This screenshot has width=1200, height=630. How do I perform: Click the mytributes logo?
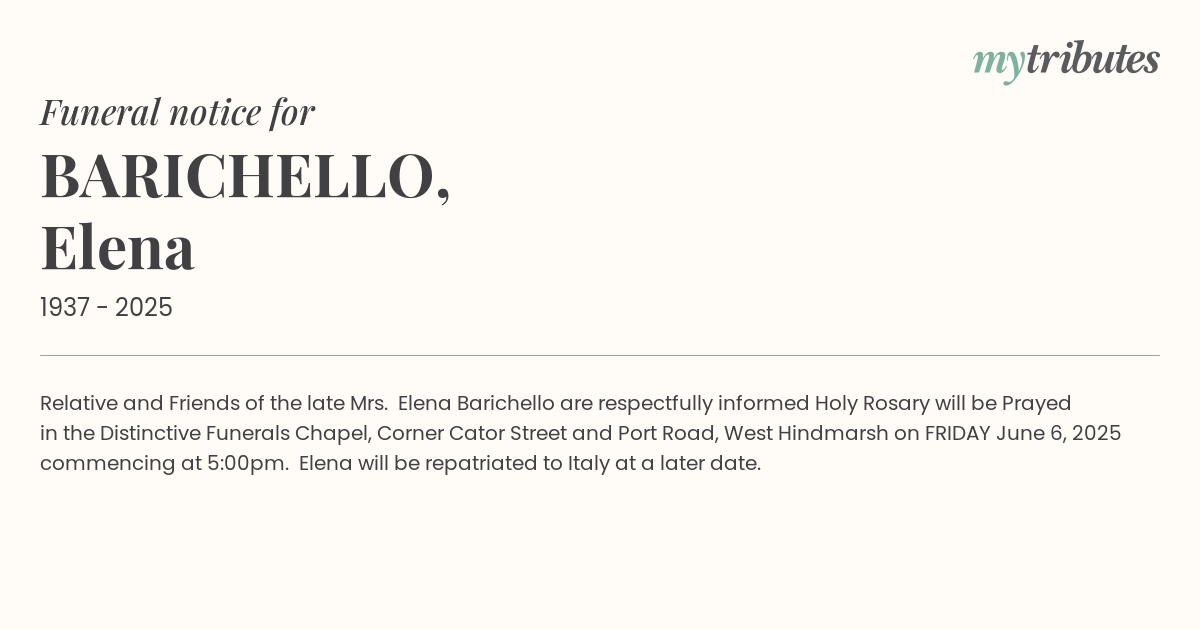1066,61
